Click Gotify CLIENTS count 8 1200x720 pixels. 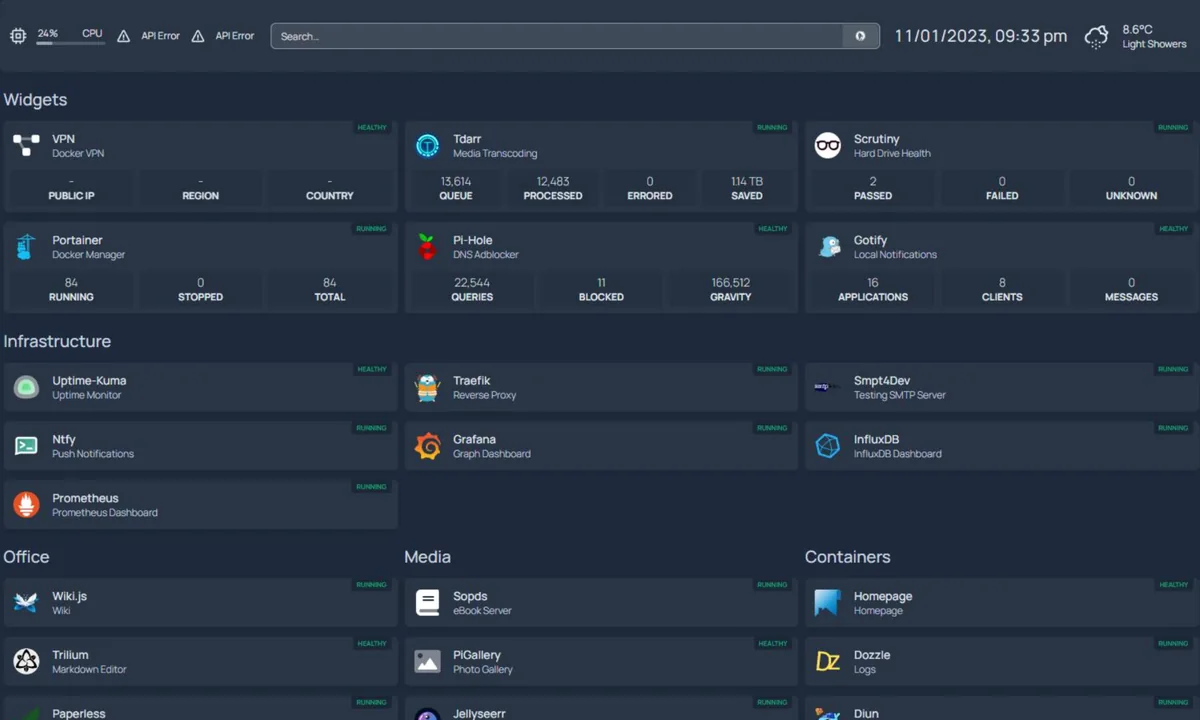click(1002, 283)
